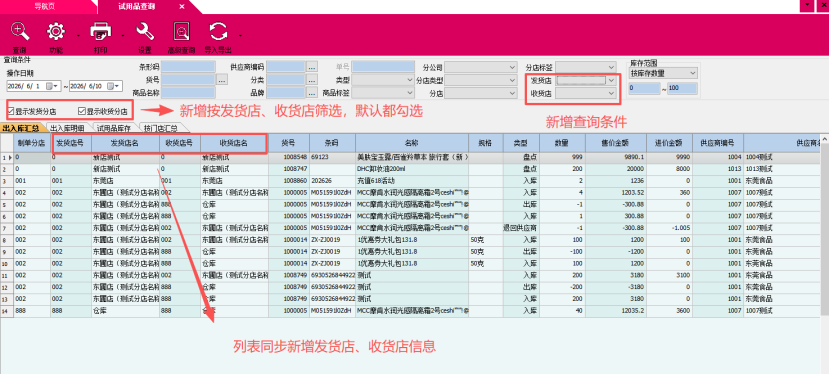The height and width of the screenshot is (374, 829).
Task: Click the 数量 column header
Action: [563, 143]
